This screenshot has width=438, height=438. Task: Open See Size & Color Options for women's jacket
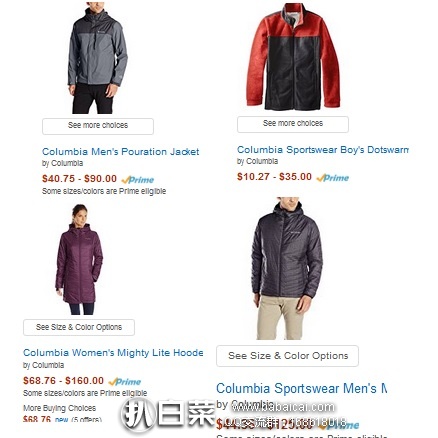[79, 327]
